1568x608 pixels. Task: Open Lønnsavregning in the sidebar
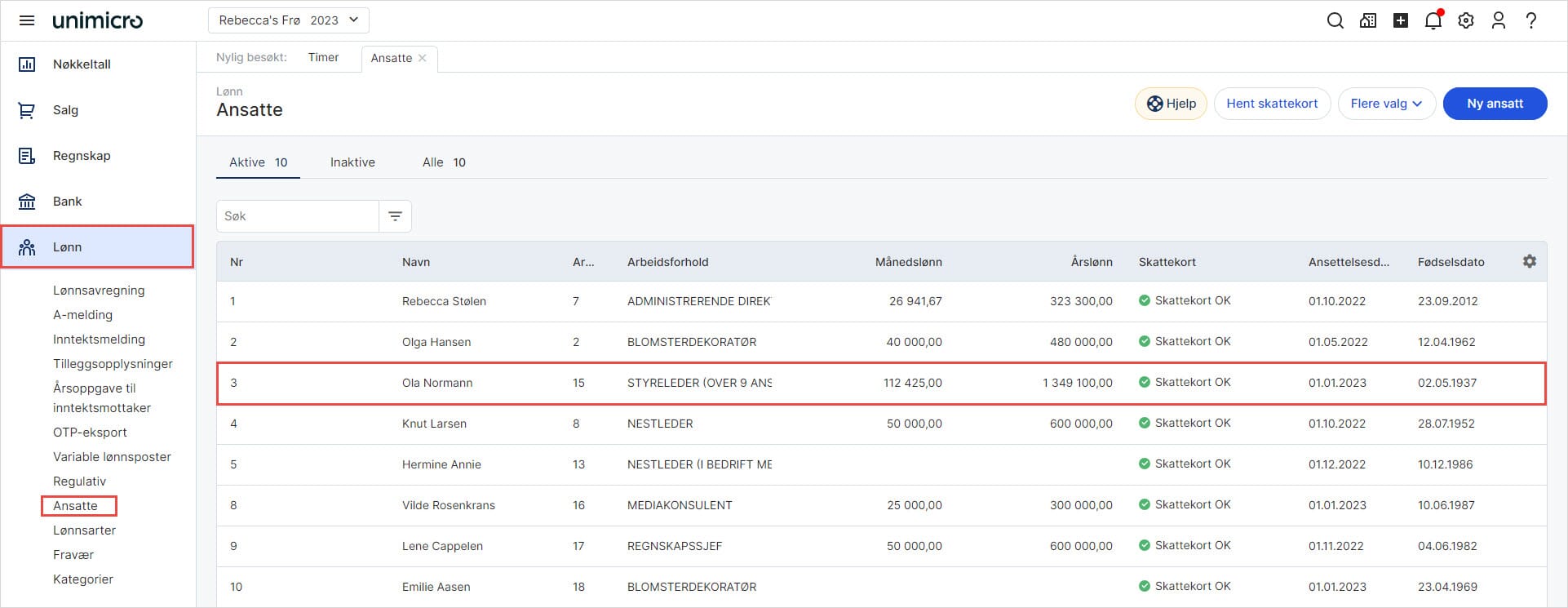point(99,291)
